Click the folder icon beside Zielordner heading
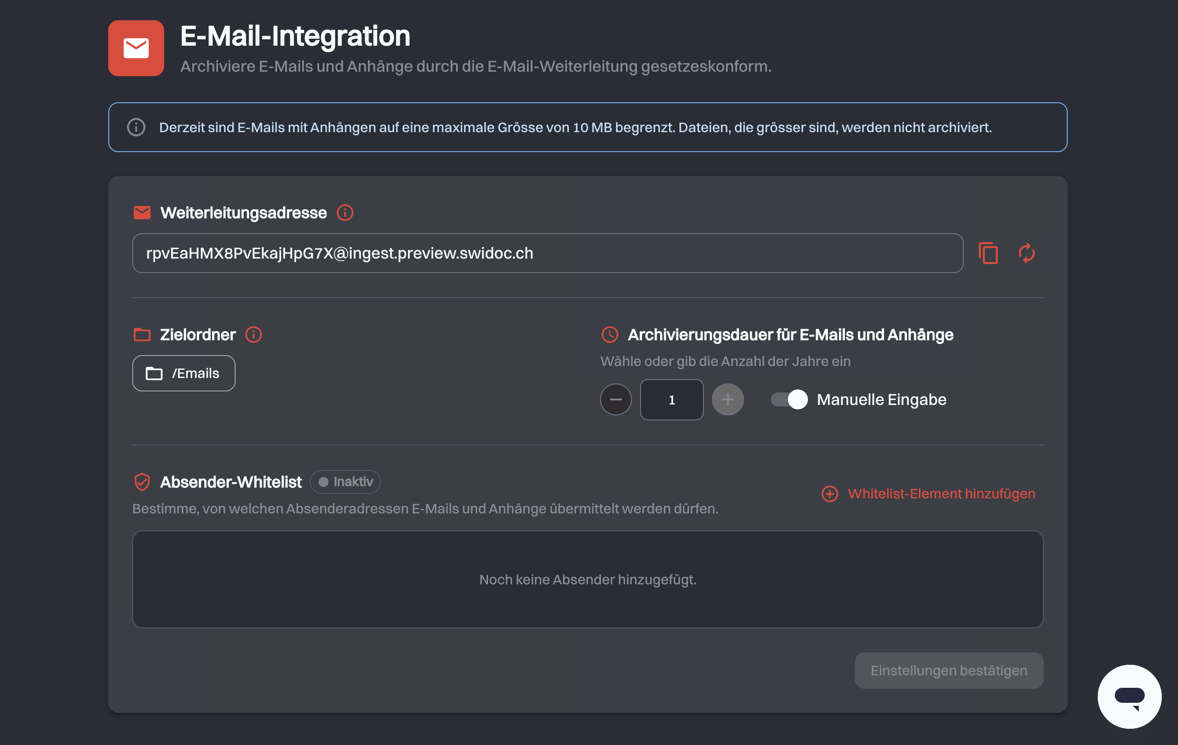 (x=142, y=334)
